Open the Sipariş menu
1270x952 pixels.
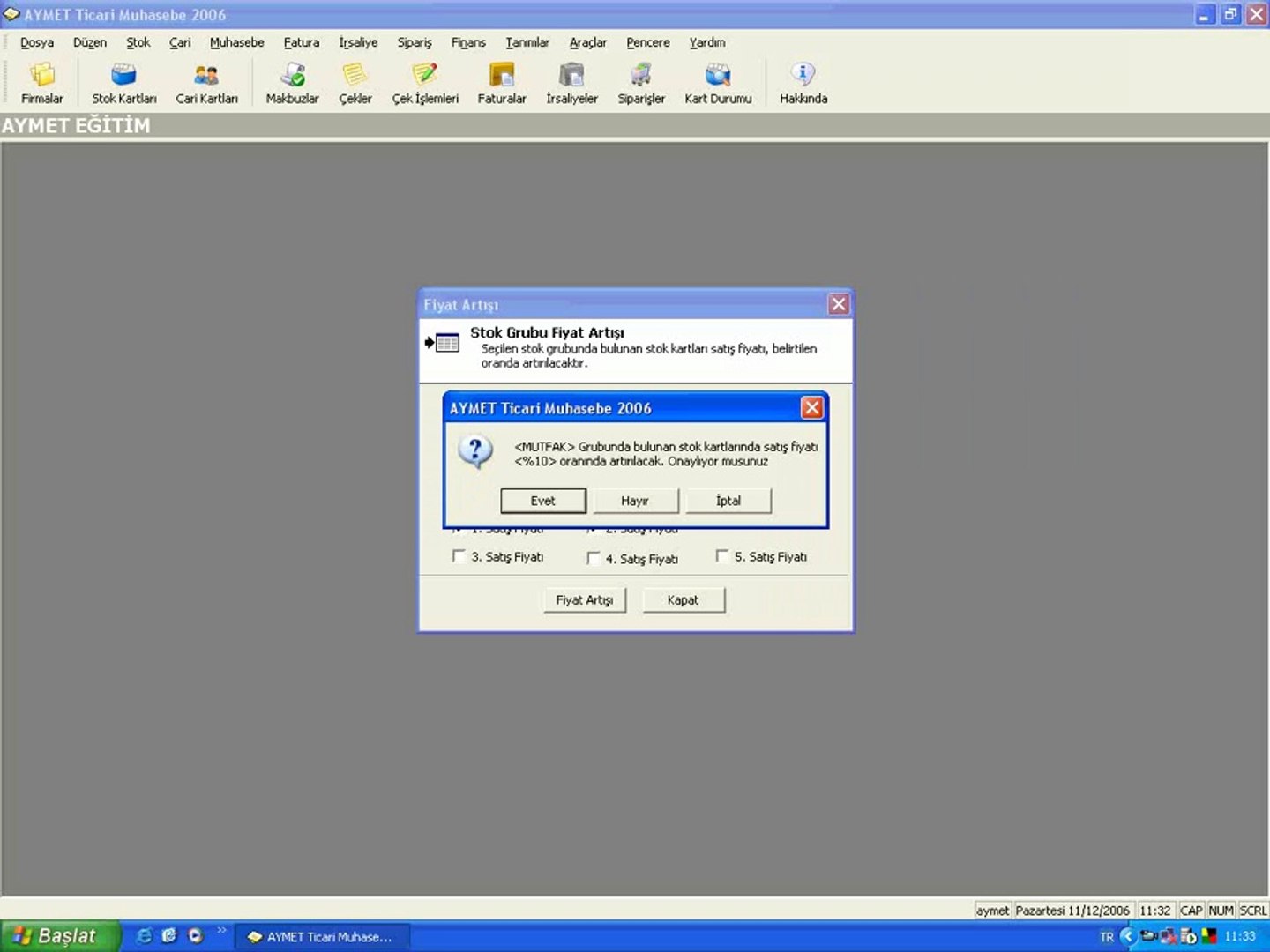click(415, 42)
